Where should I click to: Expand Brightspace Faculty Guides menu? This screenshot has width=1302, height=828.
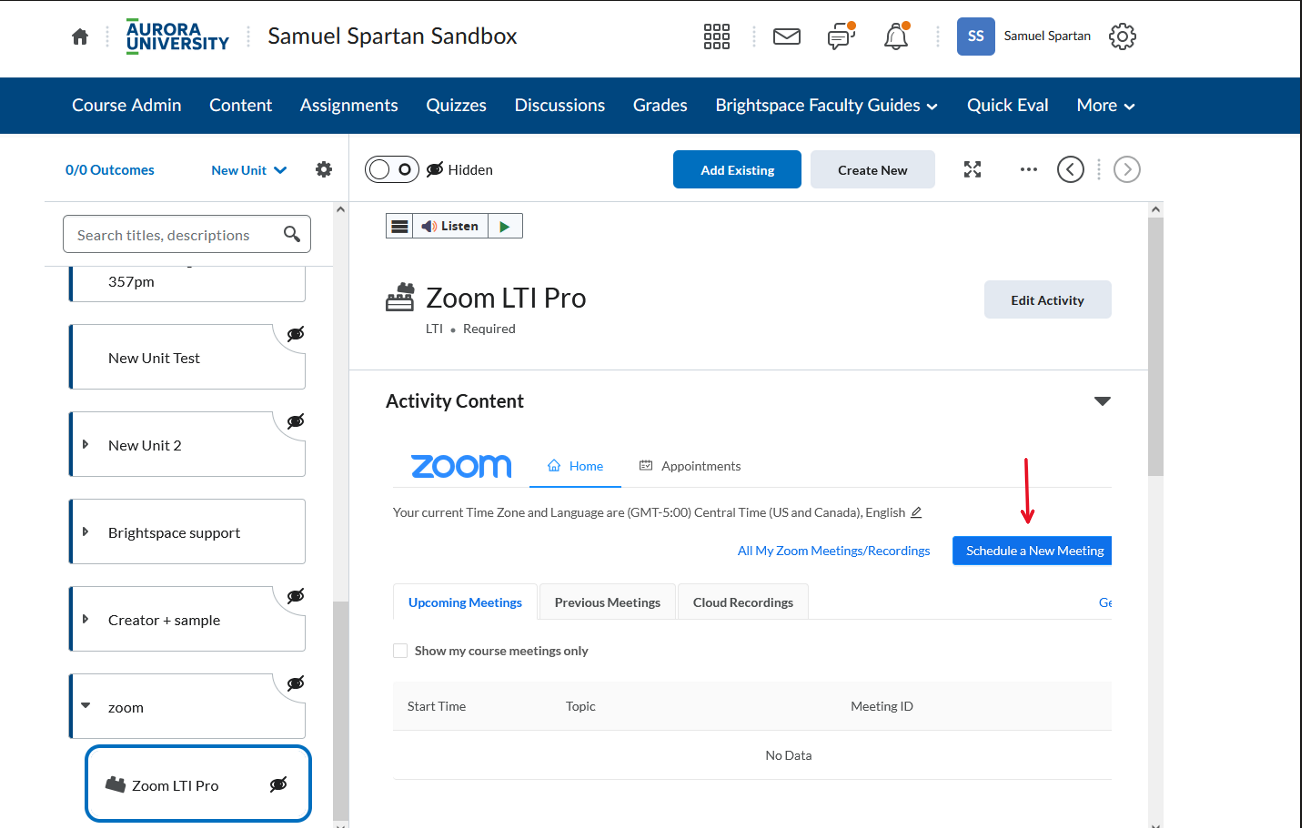pos(826,105)
